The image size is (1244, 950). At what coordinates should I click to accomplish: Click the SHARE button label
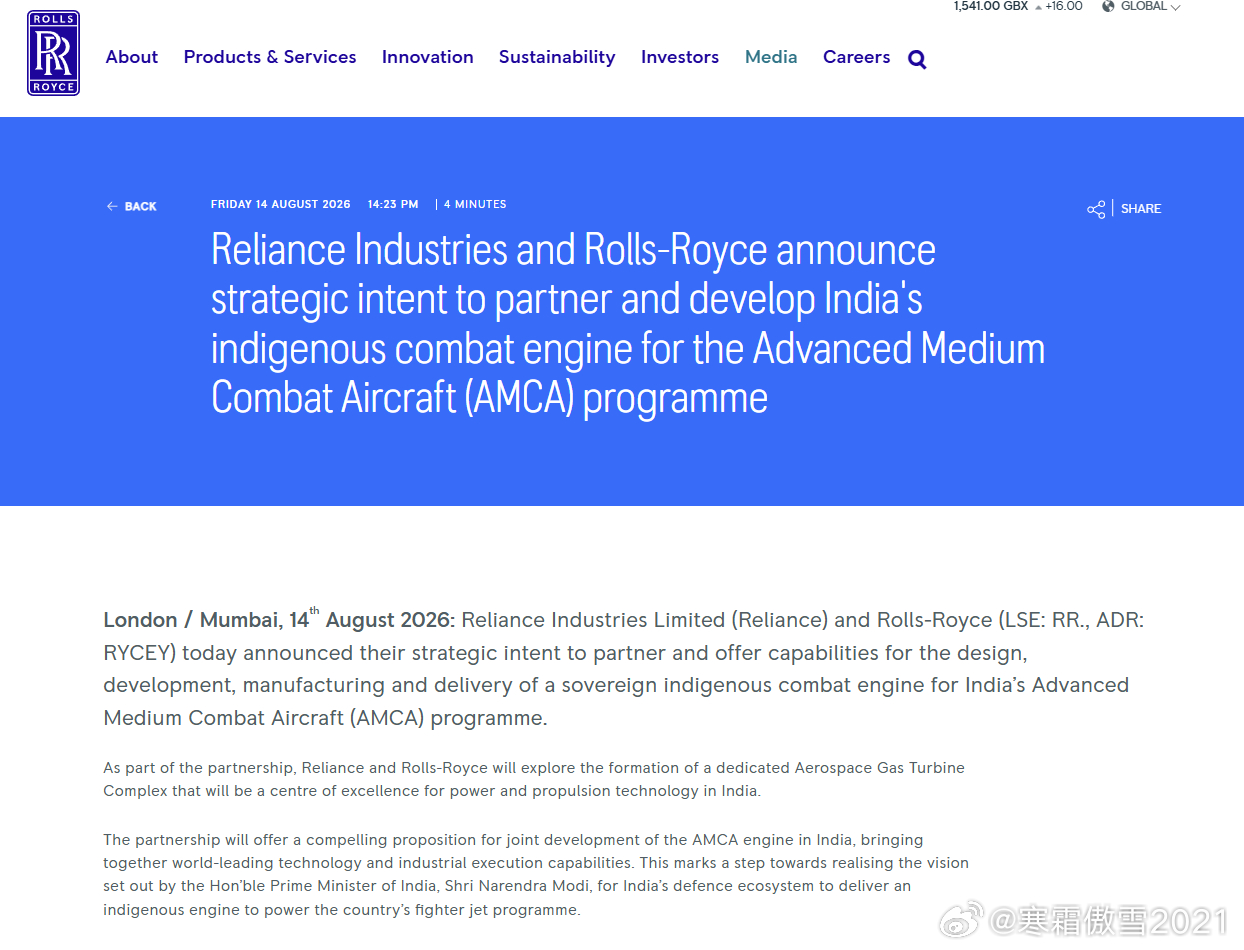point(1141,209)
